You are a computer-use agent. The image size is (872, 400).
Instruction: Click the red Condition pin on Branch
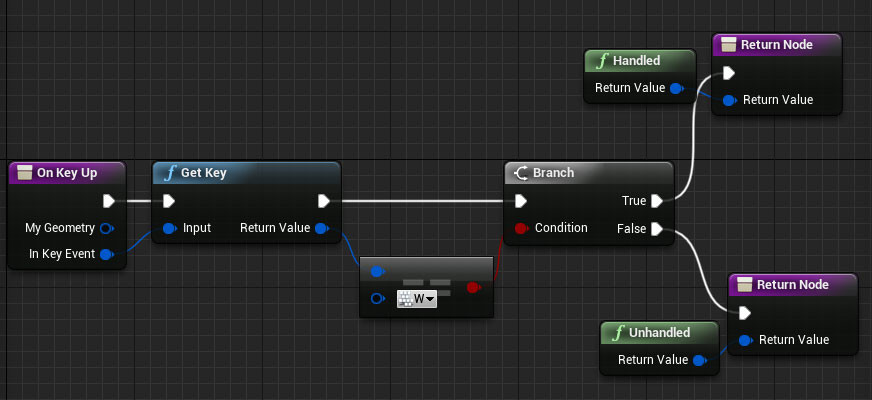521,228
